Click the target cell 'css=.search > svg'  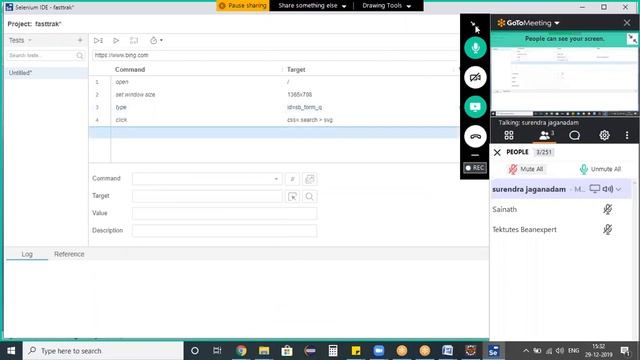click(x=310, y=120)
